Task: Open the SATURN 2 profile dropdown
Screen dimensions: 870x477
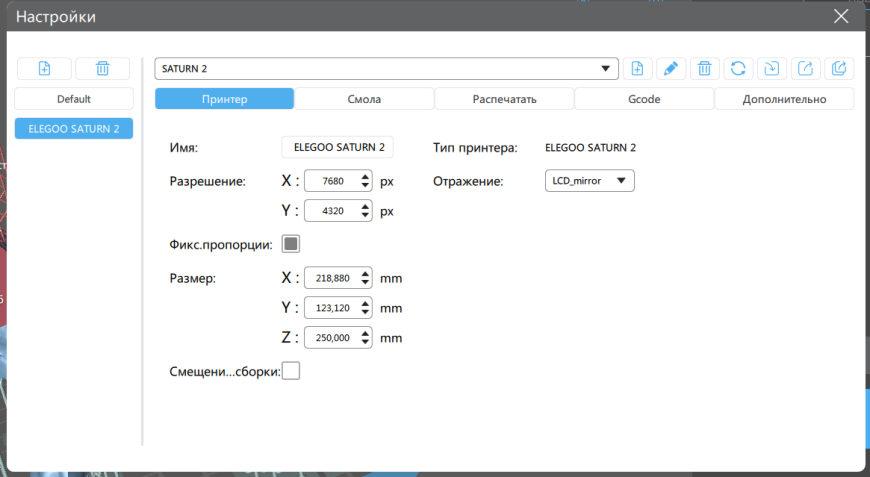Action: click(x=387, y=69)
